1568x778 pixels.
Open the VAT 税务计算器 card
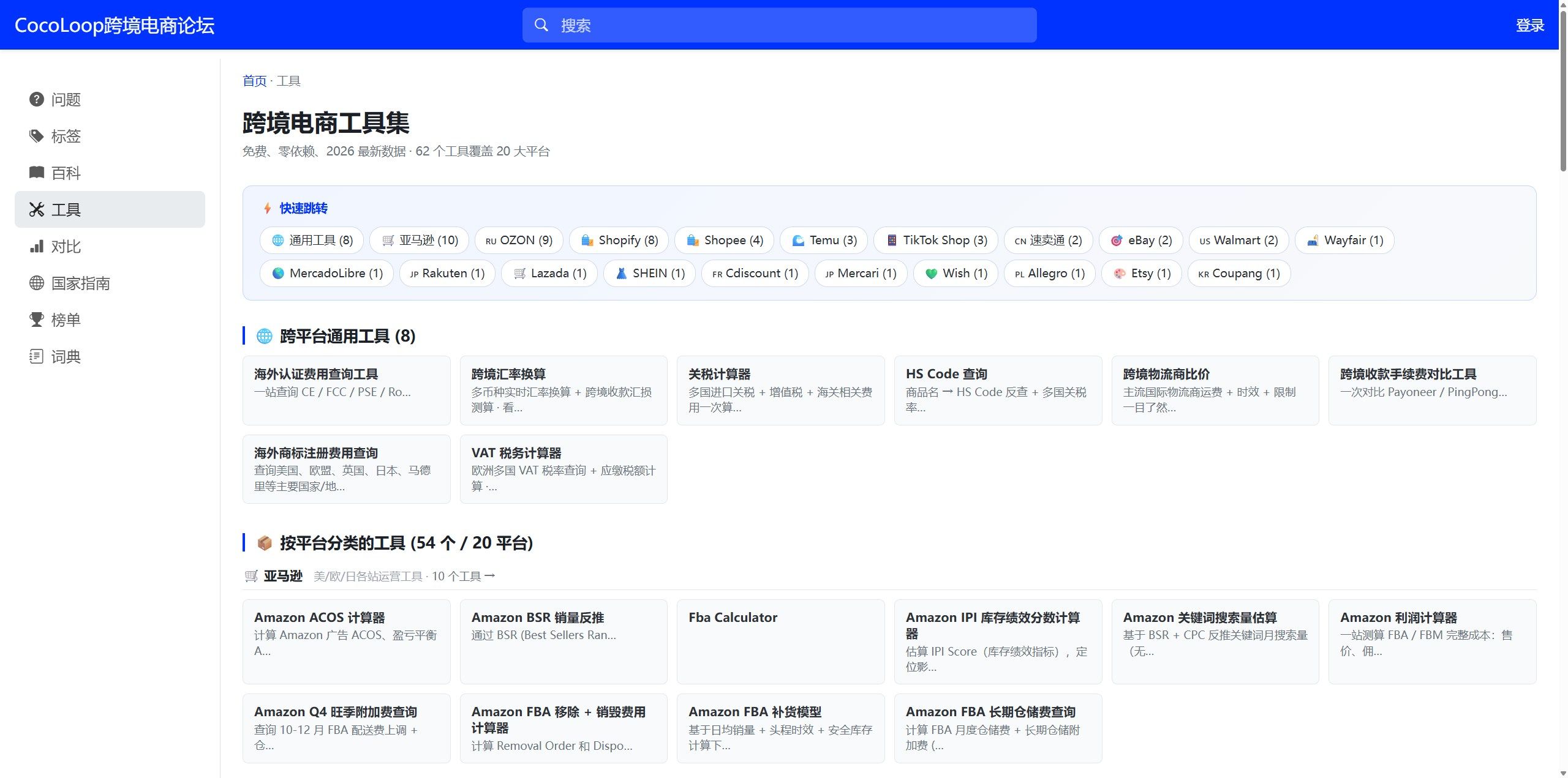click(x=563, y=469)
